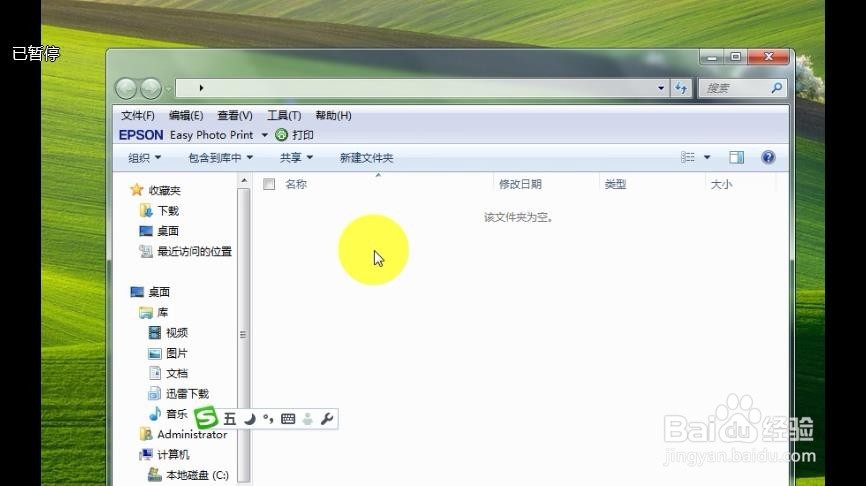
Task: Click the address bar path arrow
Action: [202, 88]
